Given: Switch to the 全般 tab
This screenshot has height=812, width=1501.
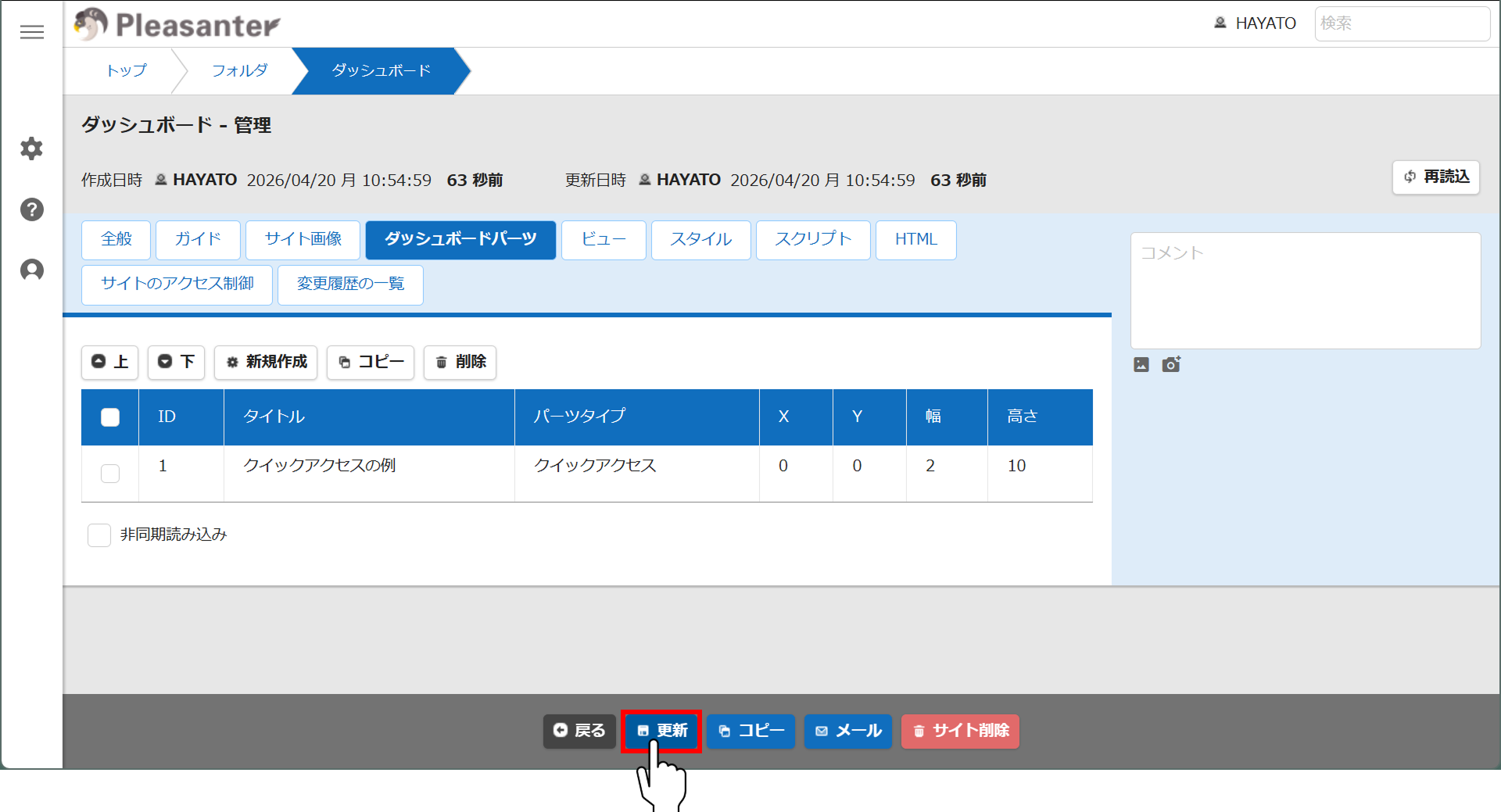Looking at the screenshot, I should pyautogui.click(x=116, y=239).
